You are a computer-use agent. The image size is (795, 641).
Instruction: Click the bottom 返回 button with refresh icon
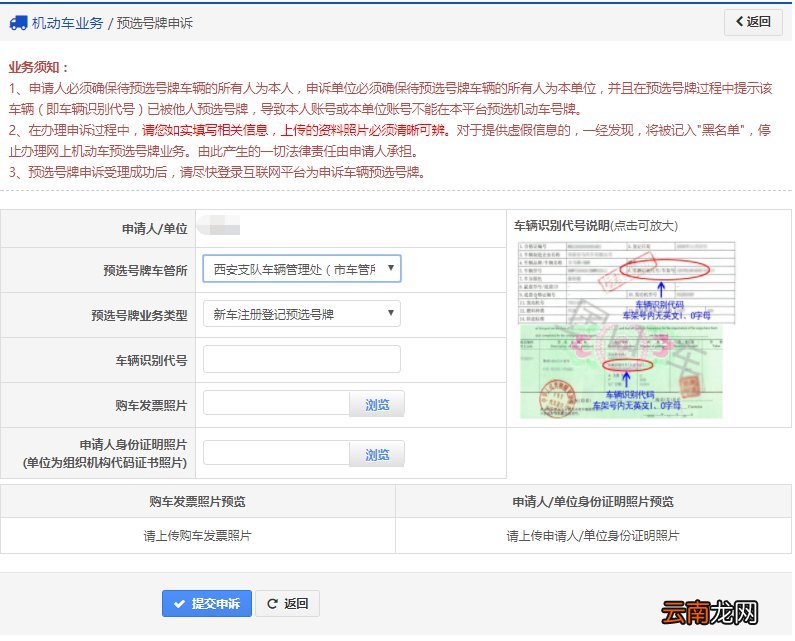tap(287, 603)
